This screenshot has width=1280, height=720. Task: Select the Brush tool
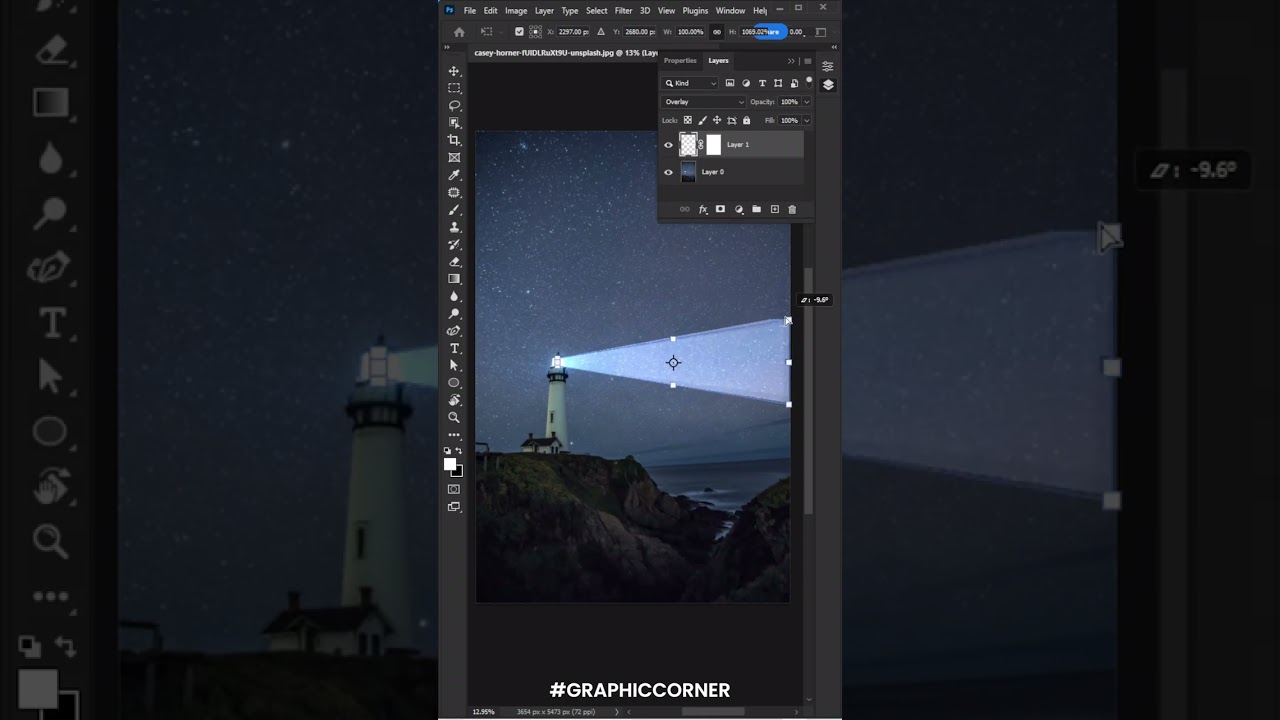(454, 210)
